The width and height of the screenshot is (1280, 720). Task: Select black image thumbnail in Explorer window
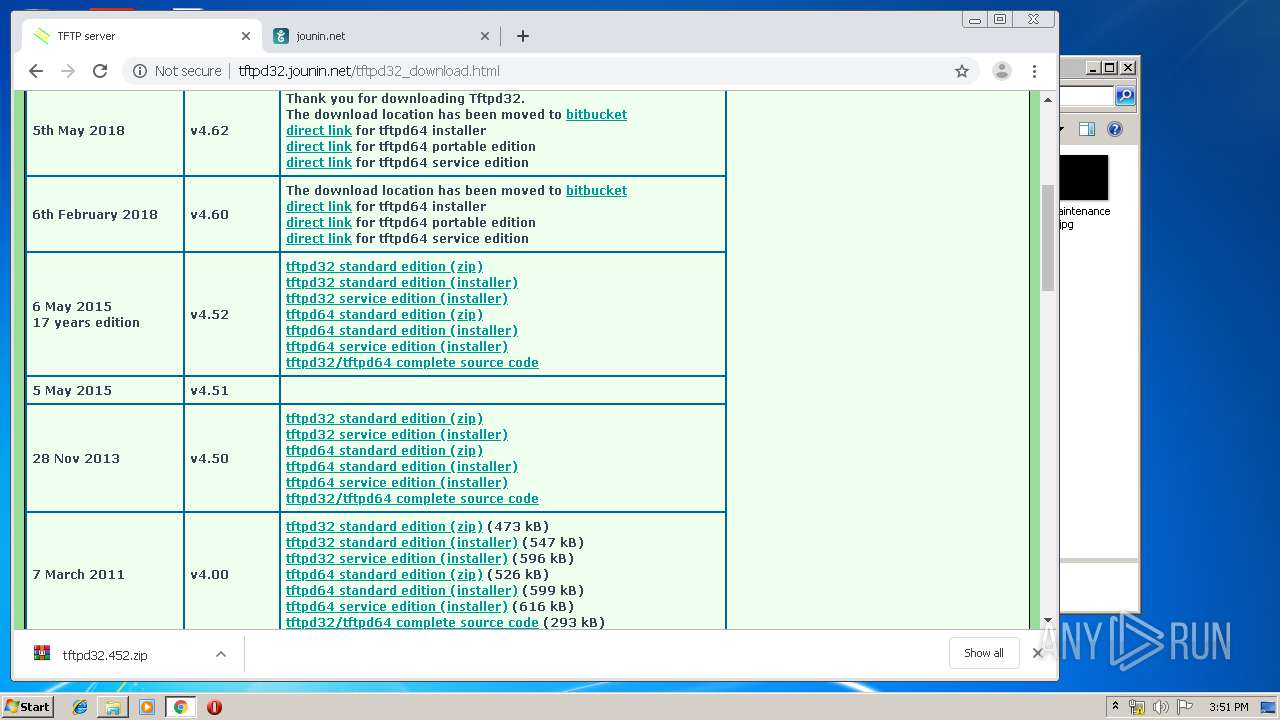pyautogui.click(x=1084, y=178)
